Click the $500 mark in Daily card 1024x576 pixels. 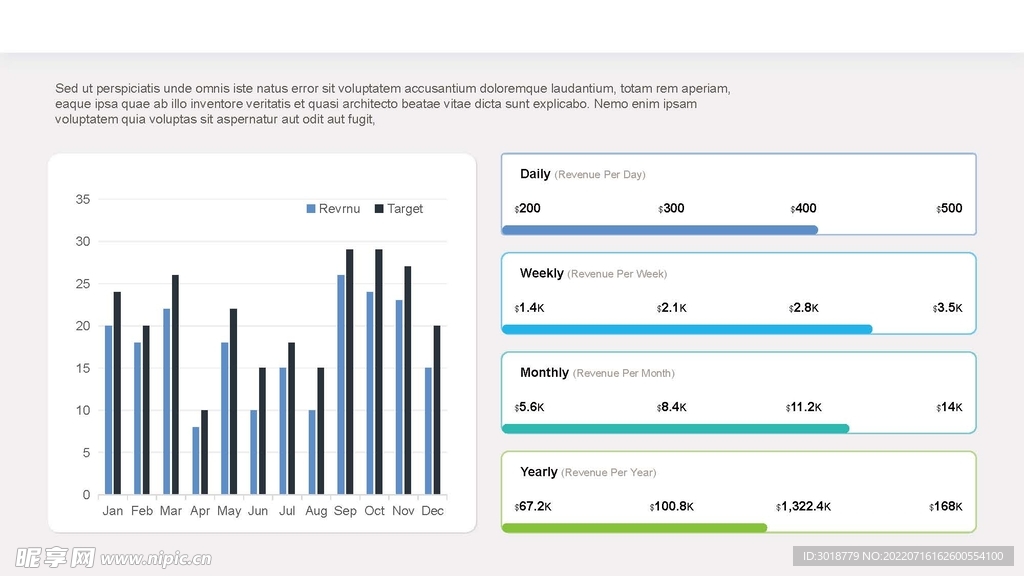click(x=949, y=209)
